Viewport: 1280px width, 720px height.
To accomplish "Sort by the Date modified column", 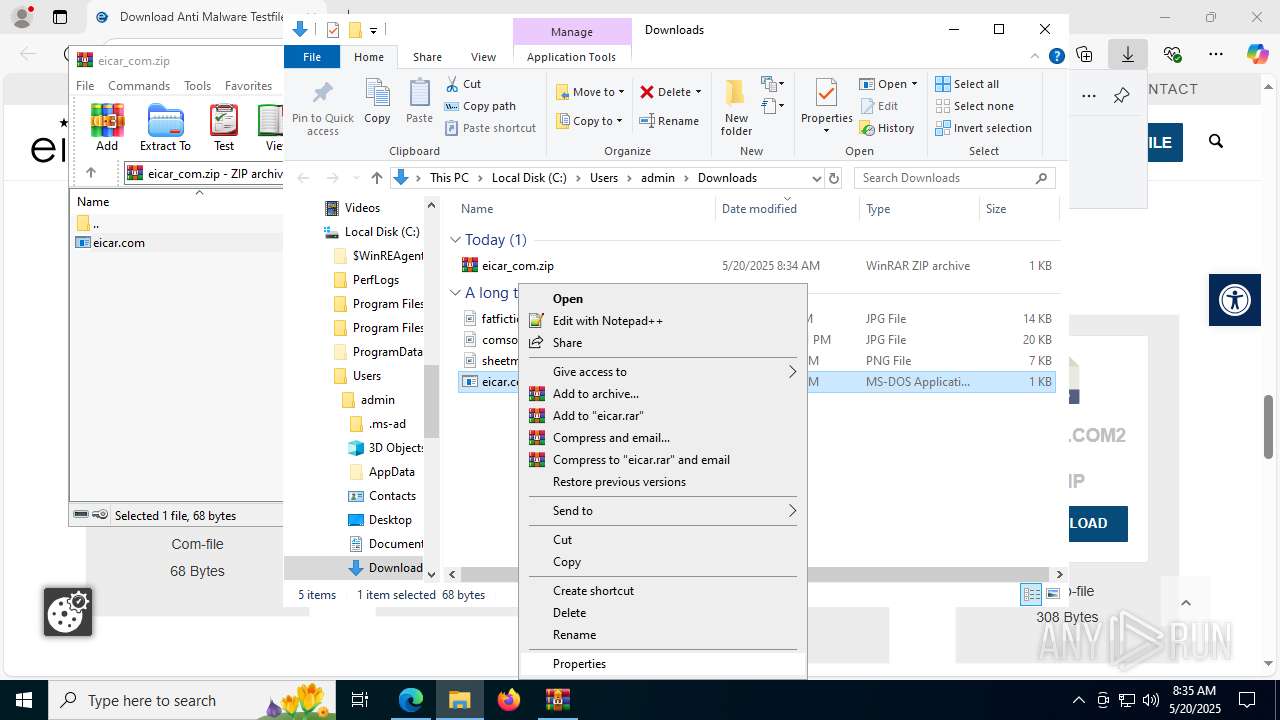I will 759,209.
